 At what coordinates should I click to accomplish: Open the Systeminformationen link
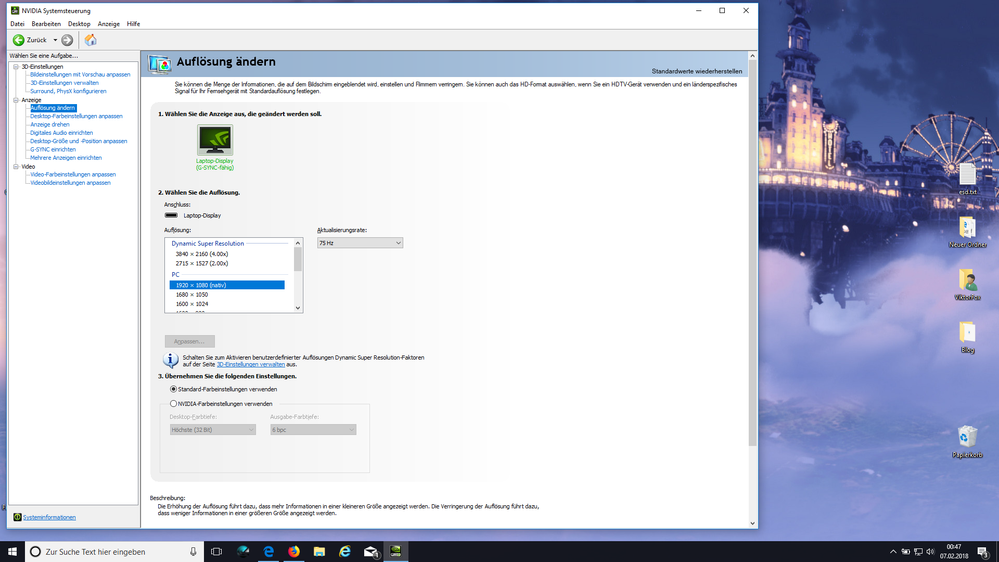(x=49, y=517)
